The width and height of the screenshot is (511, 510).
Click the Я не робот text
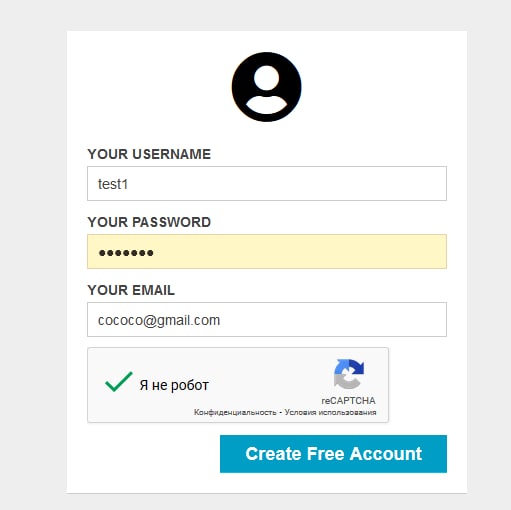174,385
